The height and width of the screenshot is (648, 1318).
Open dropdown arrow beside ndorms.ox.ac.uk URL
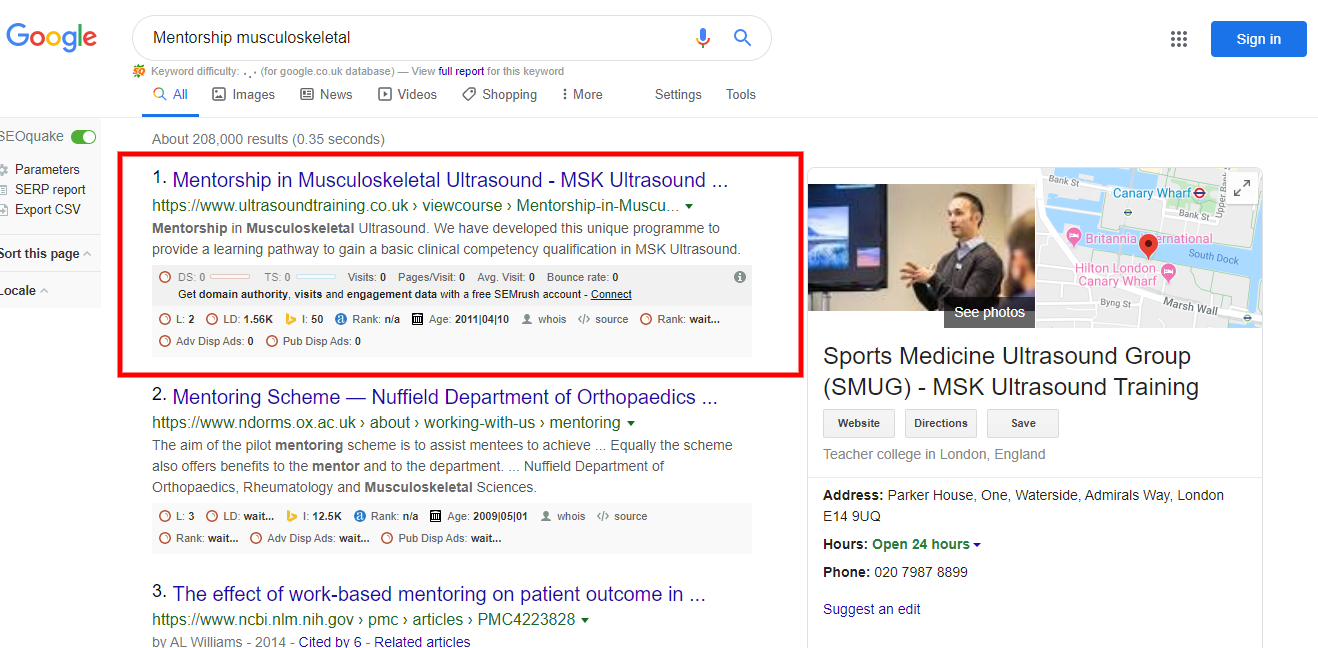pos(630,423)
